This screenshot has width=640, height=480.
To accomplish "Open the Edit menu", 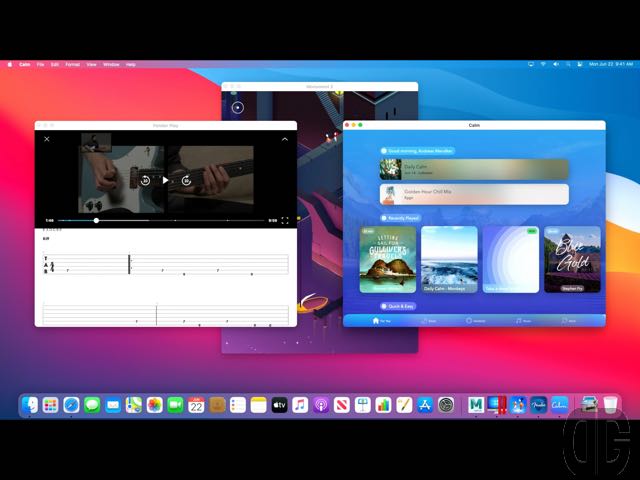I will tap(55, 64).
